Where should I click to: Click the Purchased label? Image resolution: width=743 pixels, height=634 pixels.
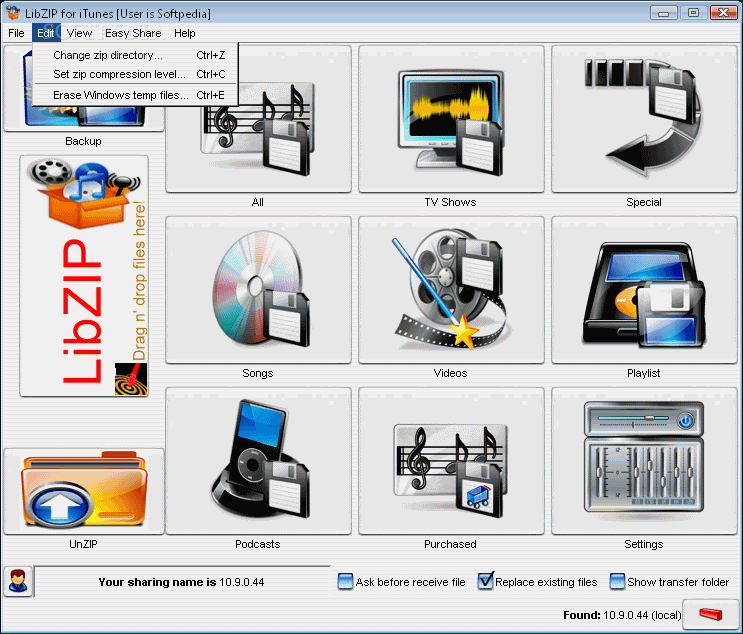coord(450,544)
